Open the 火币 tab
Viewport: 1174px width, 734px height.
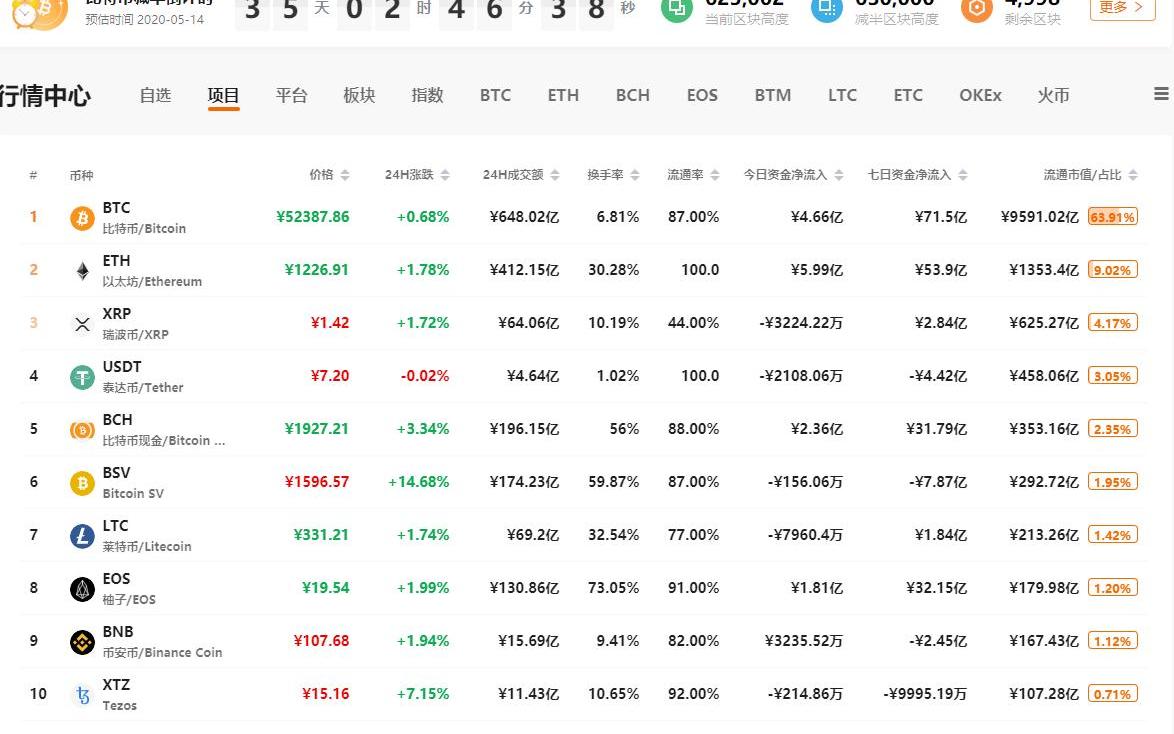coord(1053,95)
